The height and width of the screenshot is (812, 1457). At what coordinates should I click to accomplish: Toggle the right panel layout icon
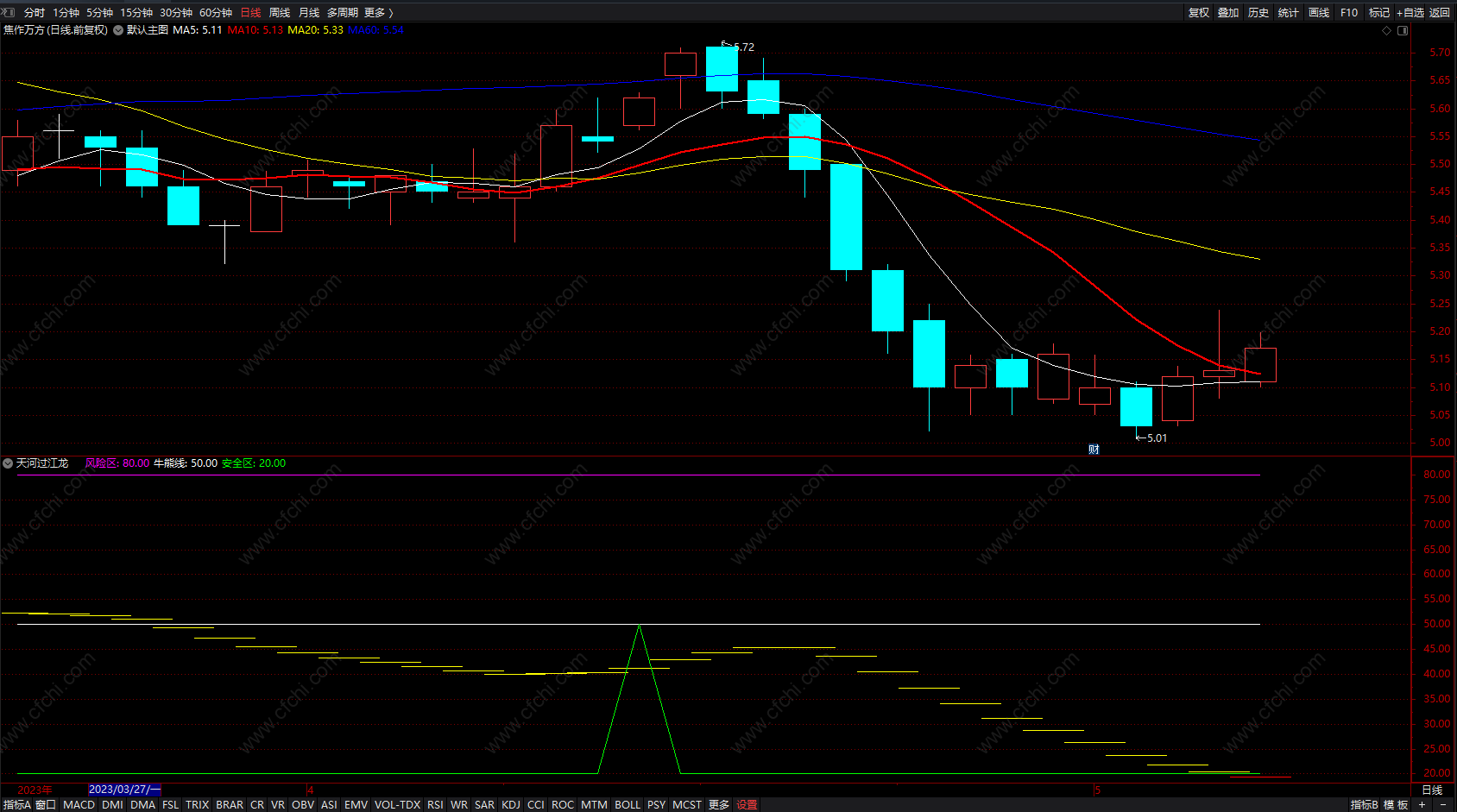(1403, 30)
